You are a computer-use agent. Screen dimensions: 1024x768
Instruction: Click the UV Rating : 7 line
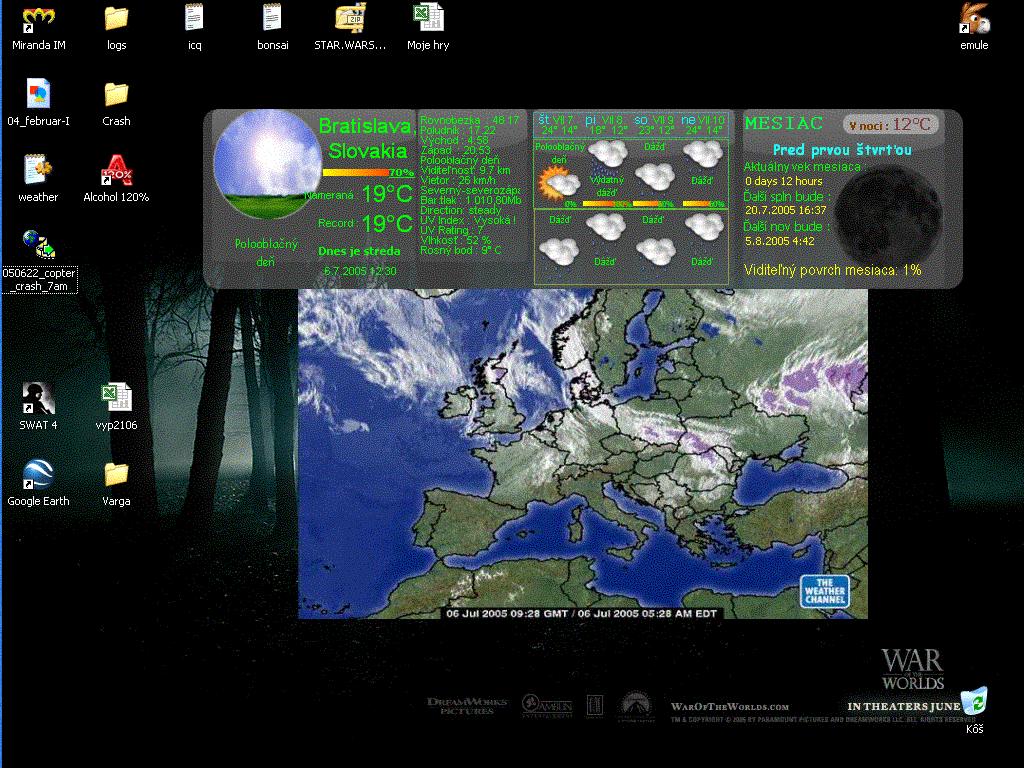coord(452,230)
